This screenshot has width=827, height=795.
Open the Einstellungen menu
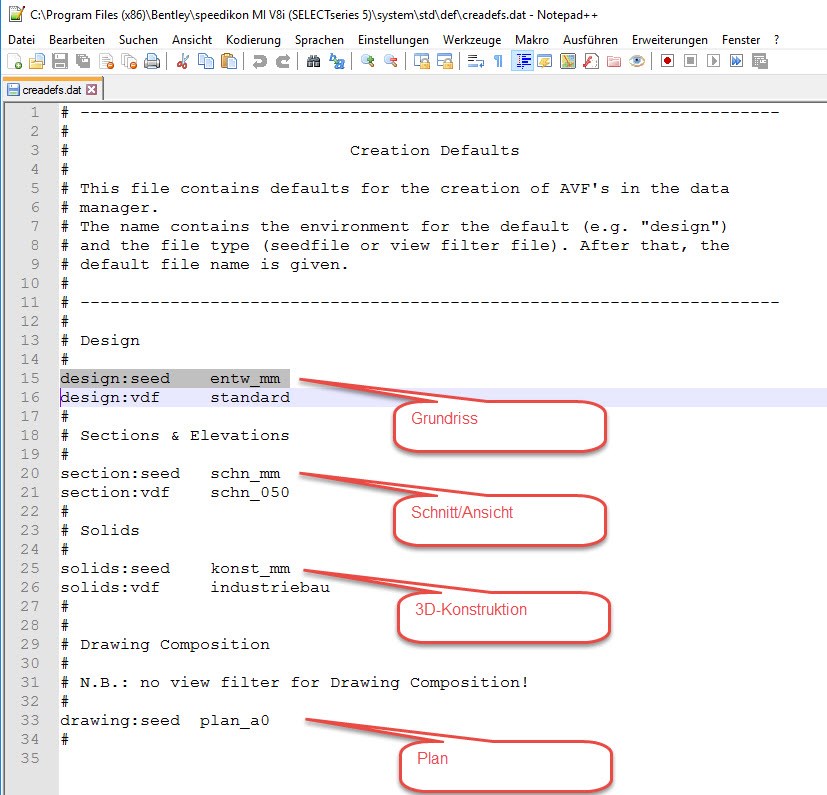(393, 40)
